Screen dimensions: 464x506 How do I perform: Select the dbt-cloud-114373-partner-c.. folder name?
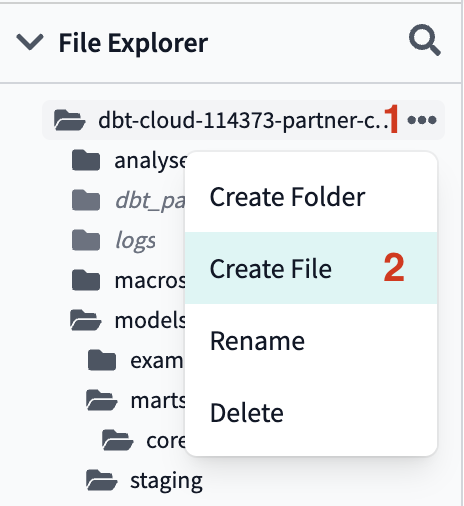244,120
